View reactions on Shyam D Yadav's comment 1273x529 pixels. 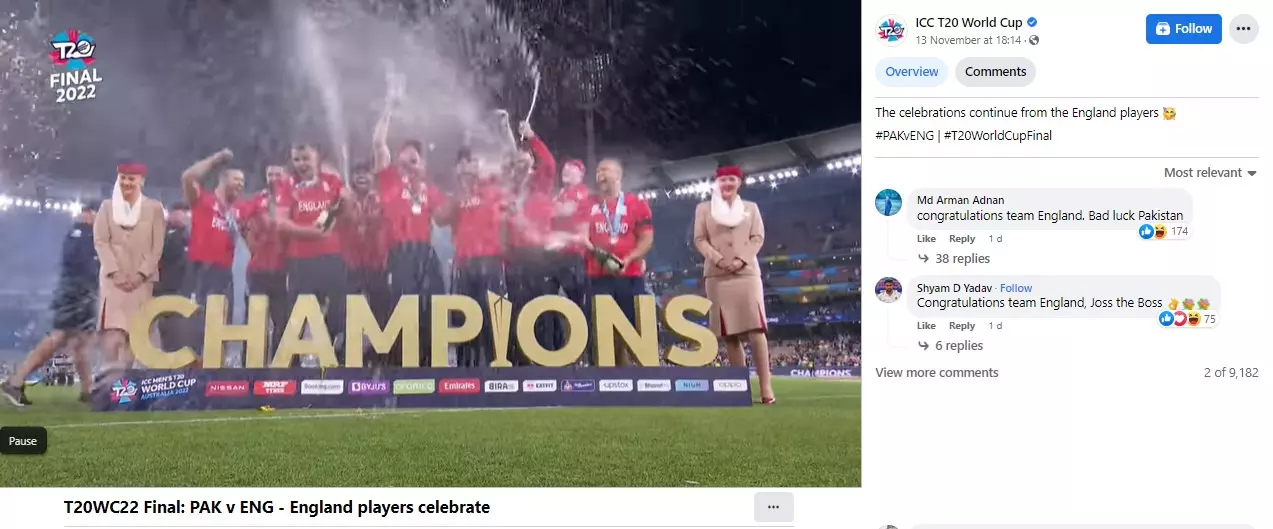[1187, 319]
